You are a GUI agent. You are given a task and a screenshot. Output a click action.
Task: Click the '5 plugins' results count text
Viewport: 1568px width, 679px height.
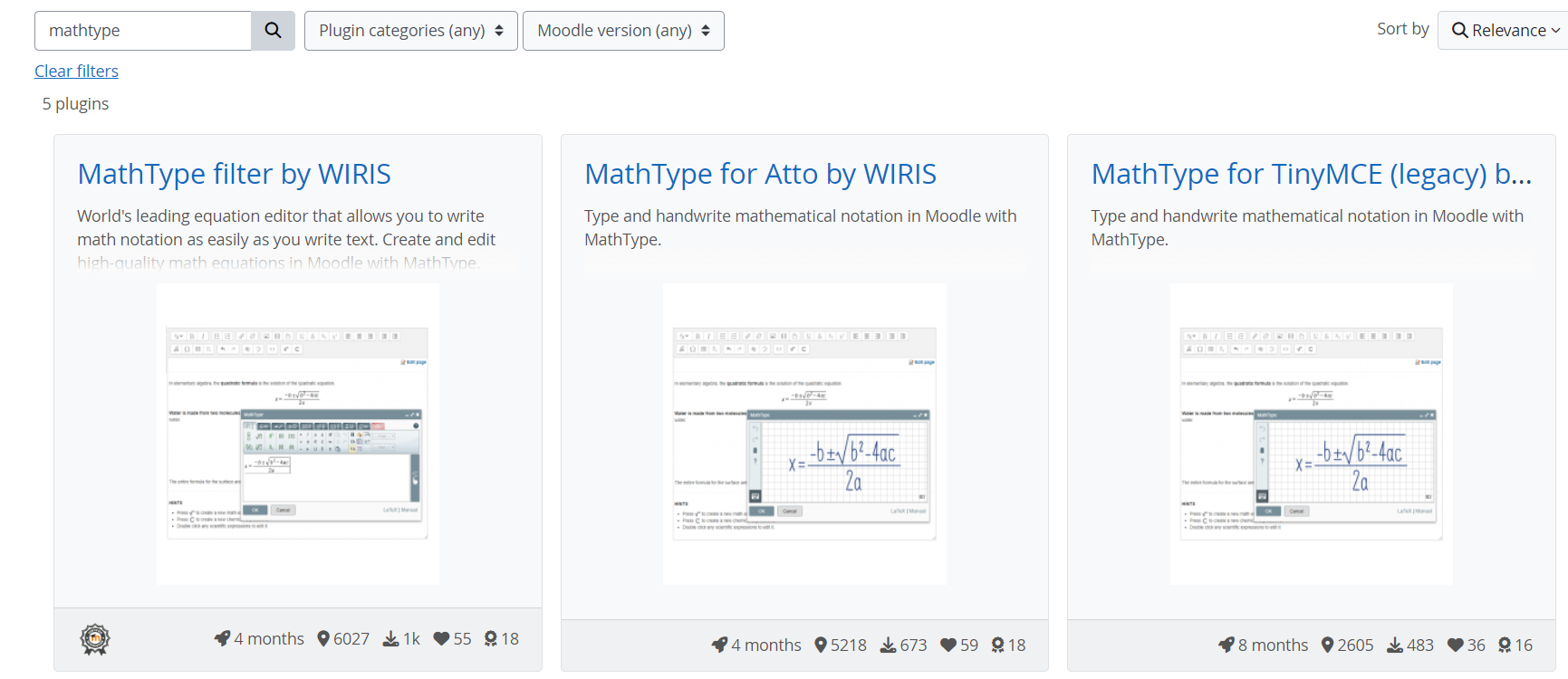pyautogui.click(x=75, y=104)
